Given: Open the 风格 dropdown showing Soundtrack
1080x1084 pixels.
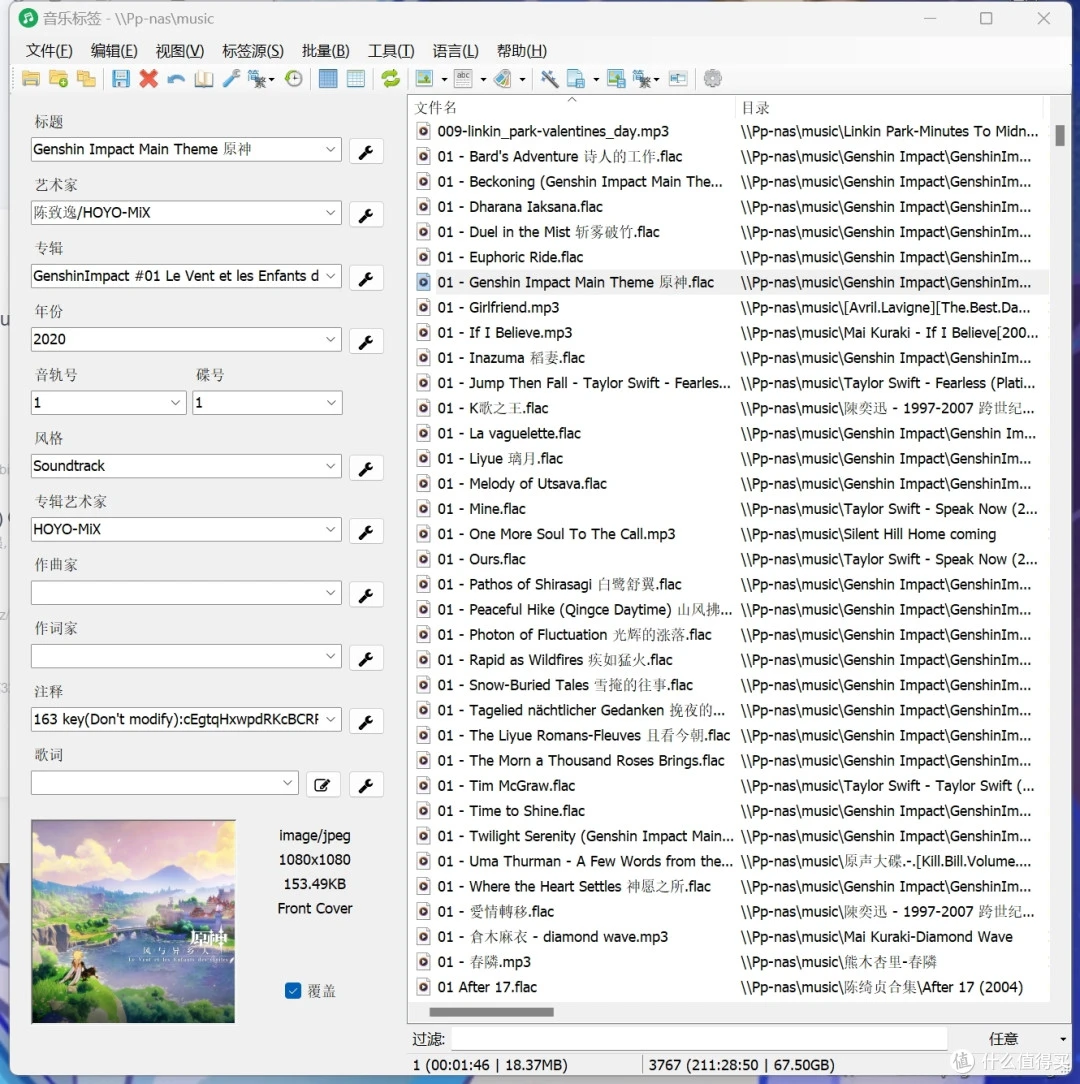Looking at the screenshot, I should click(331, 466).
